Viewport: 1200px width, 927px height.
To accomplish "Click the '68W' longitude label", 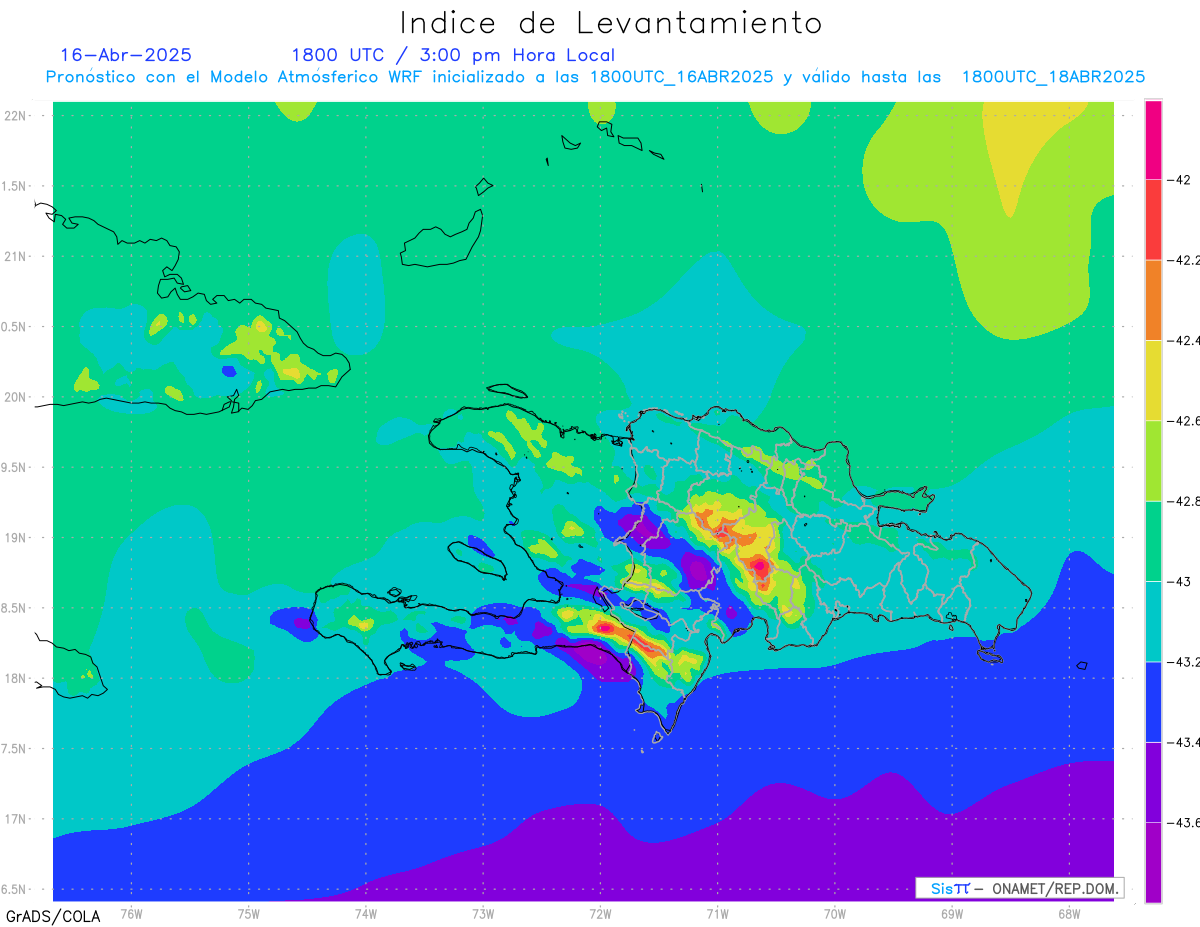I will (x=1069, y=913).
